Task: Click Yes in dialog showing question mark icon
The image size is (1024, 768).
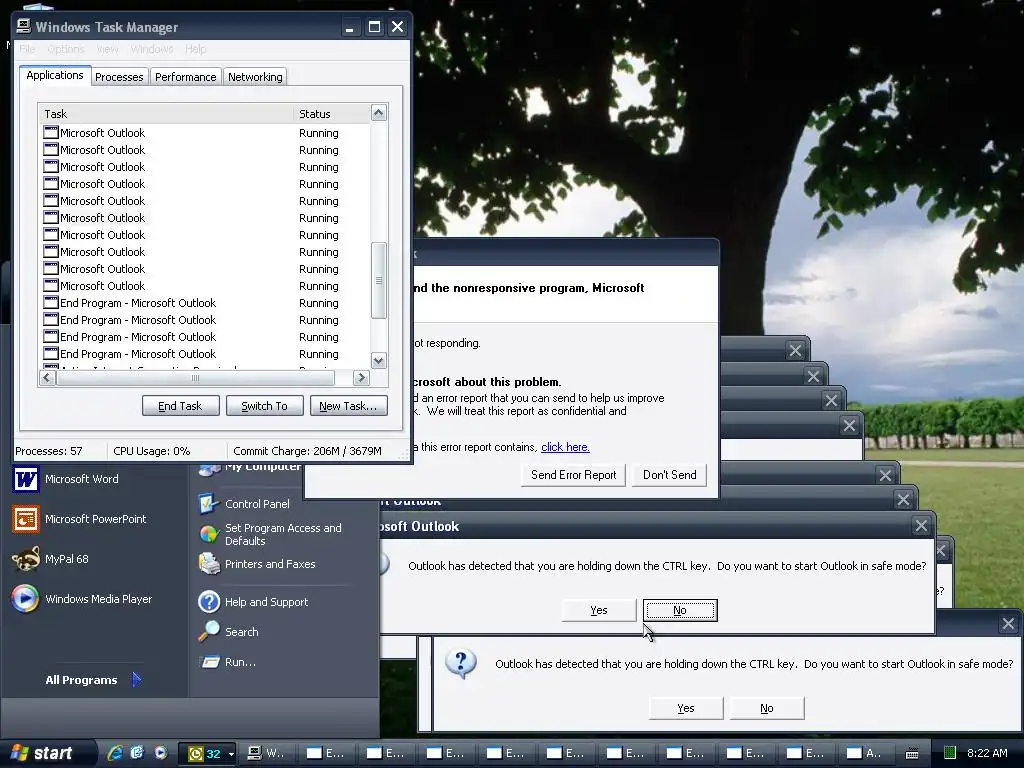Action: pos(686,708)
